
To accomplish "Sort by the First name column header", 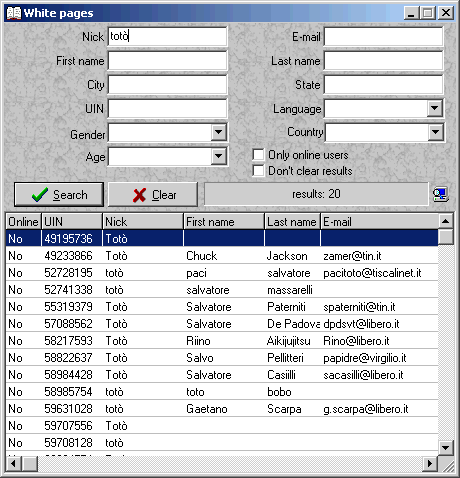I will coord(224,222).
